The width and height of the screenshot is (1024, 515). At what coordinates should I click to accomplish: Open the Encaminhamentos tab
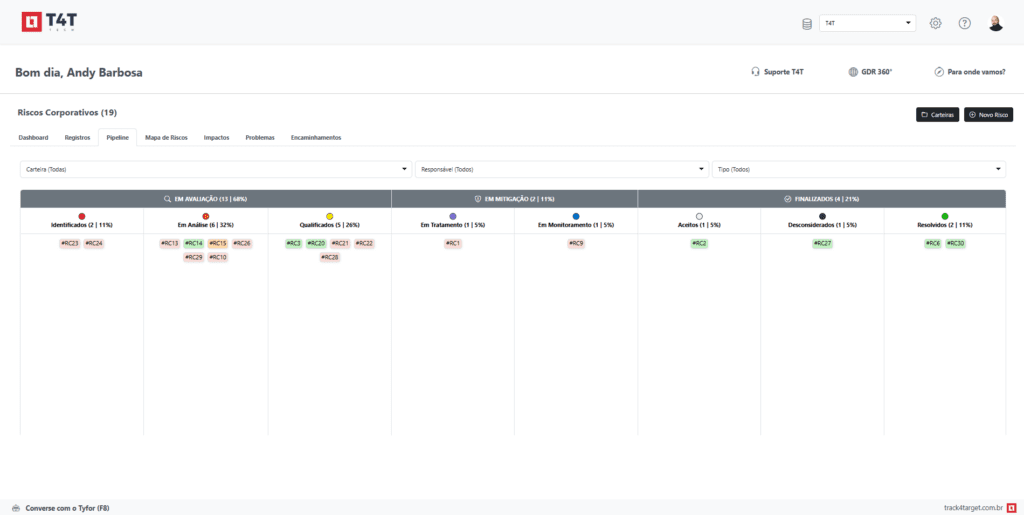click(316, 137)
